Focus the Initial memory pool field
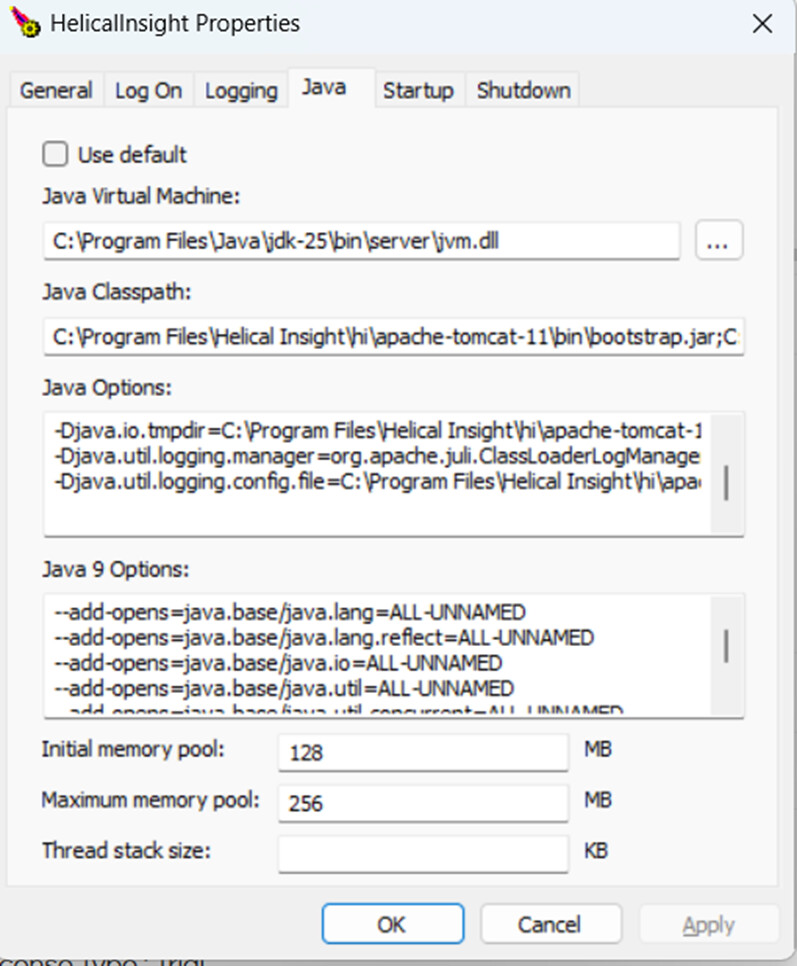Image resolution: width=797 pixels, height=966 pixels. pos(423,752)
